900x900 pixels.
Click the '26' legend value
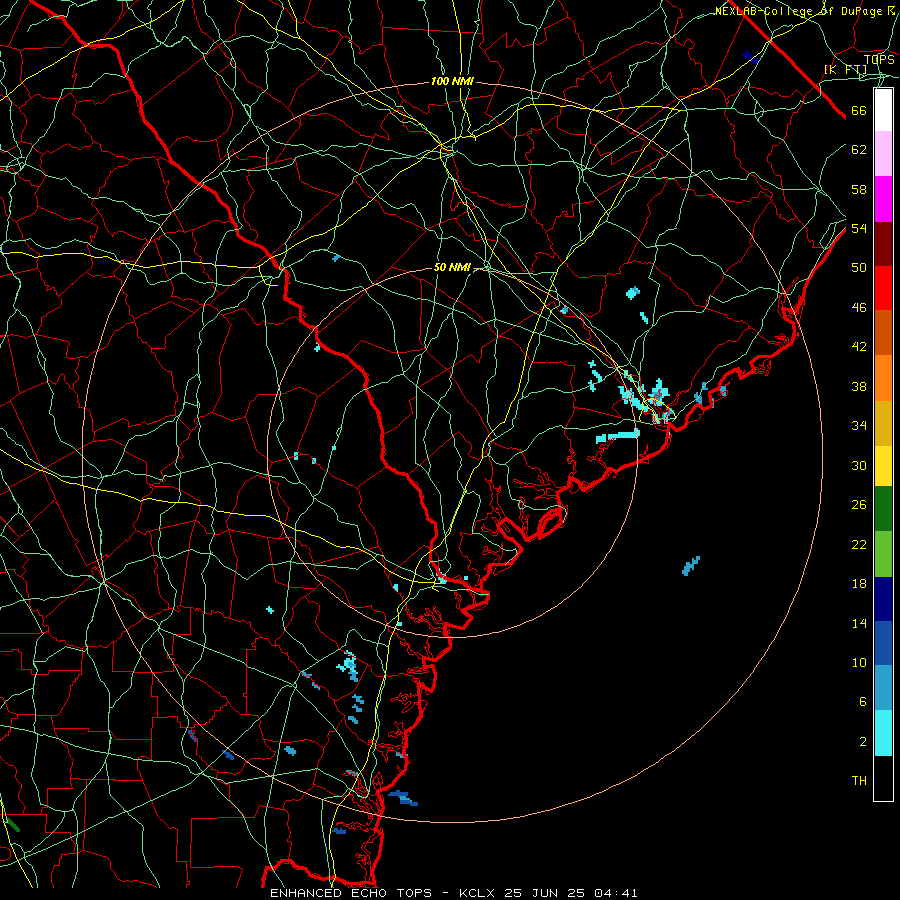859,505
